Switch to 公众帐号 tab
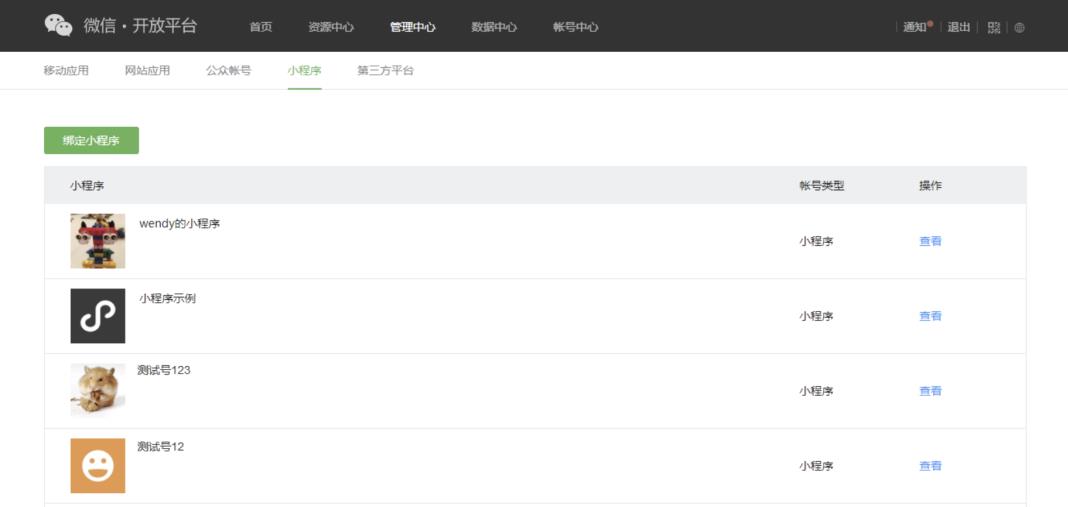This screenshot has width=1068, height=507. (x=229, y=70)
